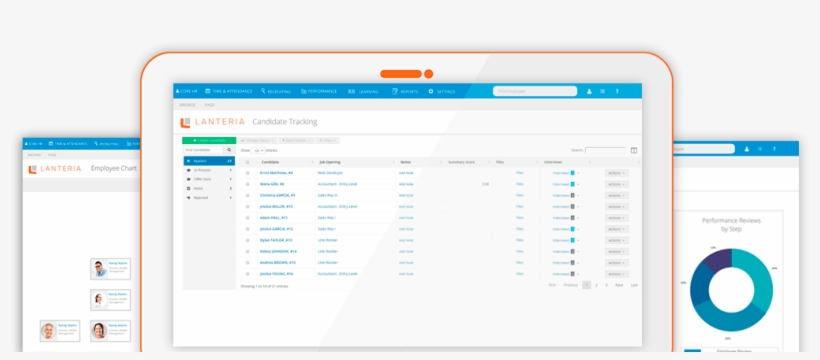Select the Offer Sent status filter
The width and height of the screenshot is (820, 360).
[x=209, y=179]
